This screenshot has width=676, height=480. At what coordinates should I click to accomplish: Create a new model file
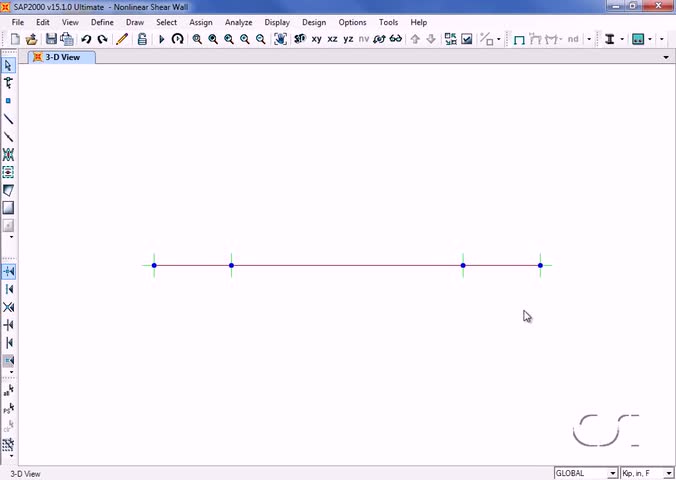(15, 39)
